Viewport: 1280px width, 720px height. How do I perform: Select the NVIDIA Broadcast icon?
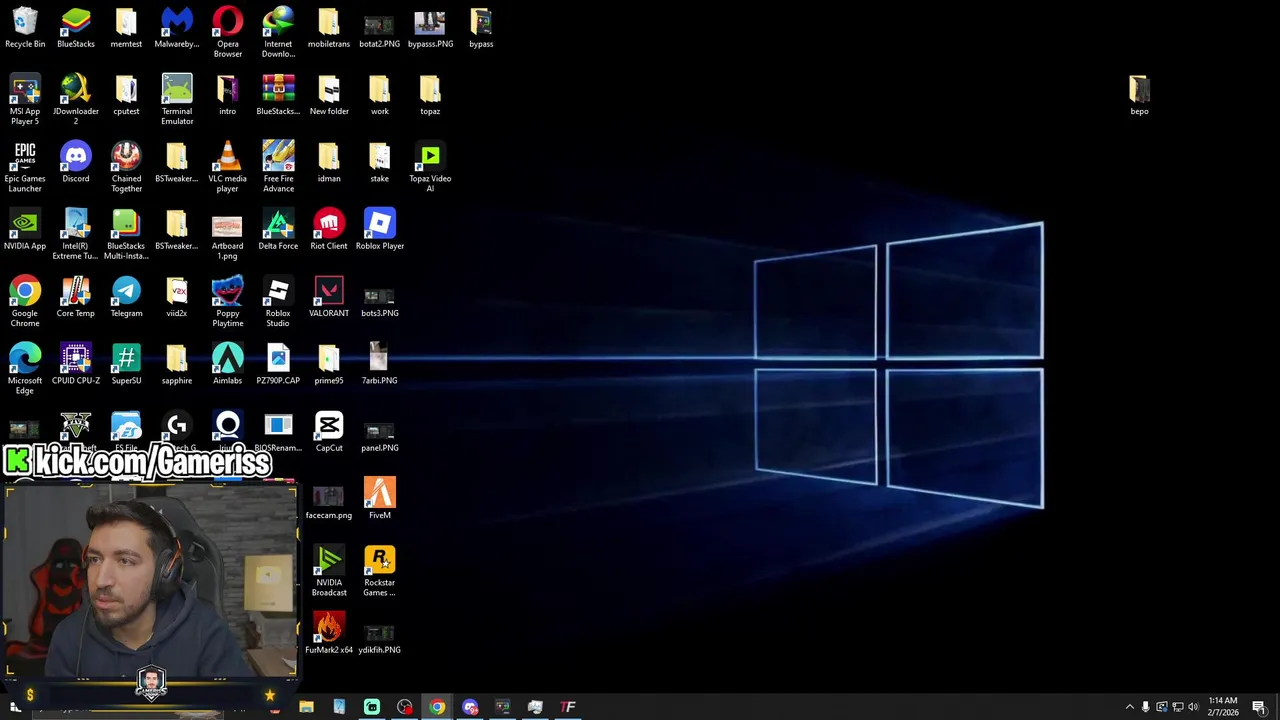tap(329, 570)
